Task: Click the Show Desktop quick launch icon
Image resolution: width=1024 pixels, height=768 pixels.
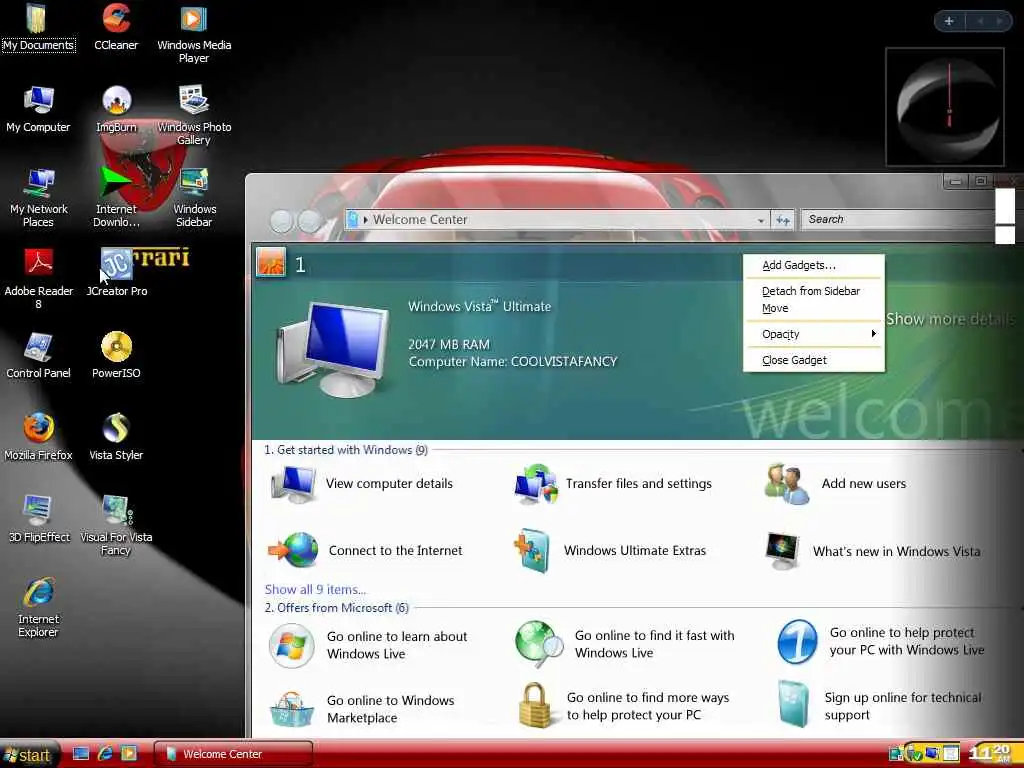Action: (x=81, y=754)
